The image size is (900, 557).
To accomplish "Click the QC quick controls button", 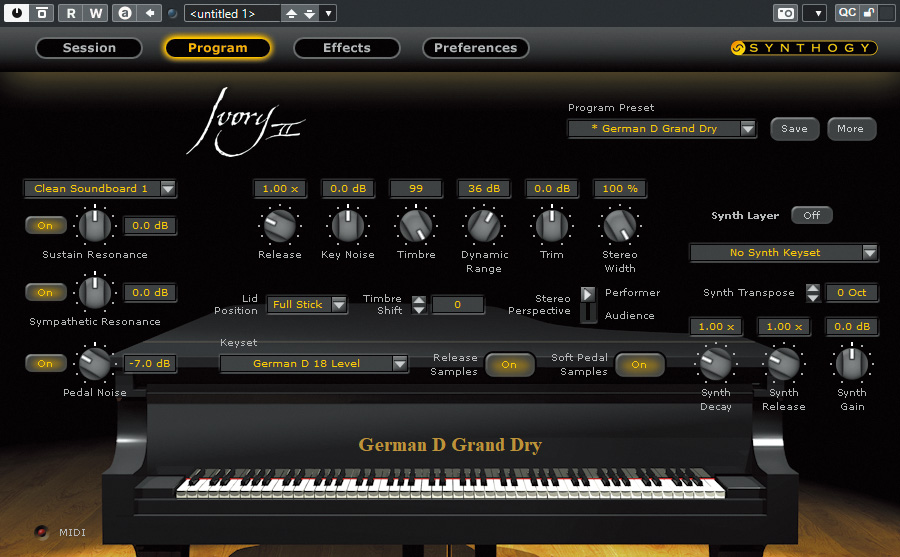I will point(847,13).
